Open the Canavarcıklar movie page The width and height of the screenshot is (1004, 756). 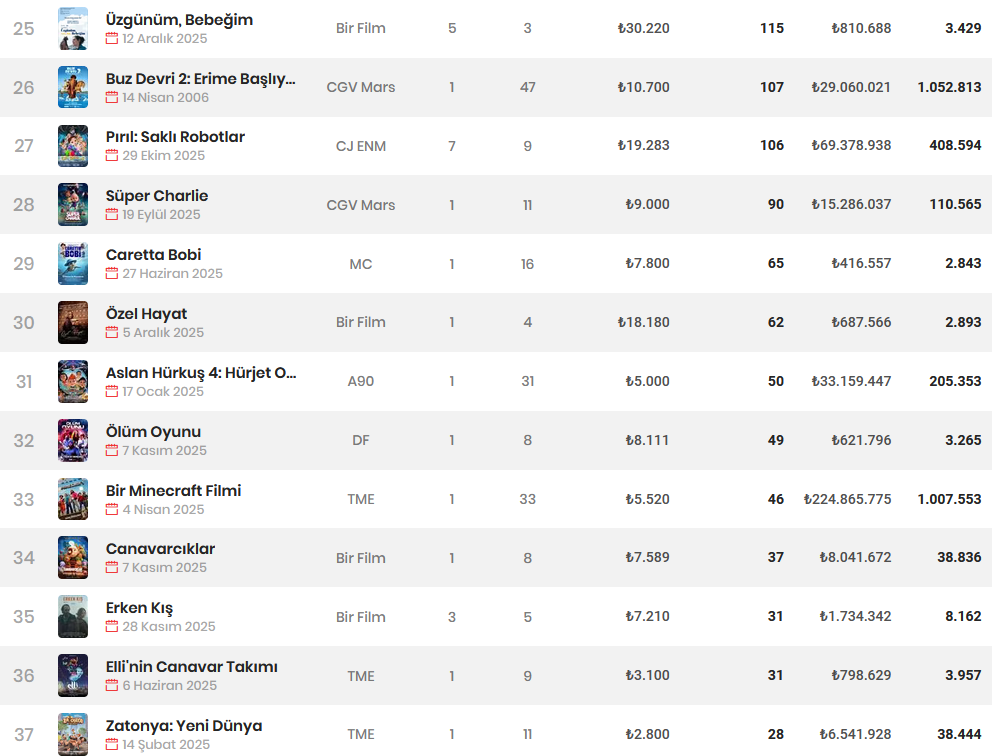click(160, 549)
